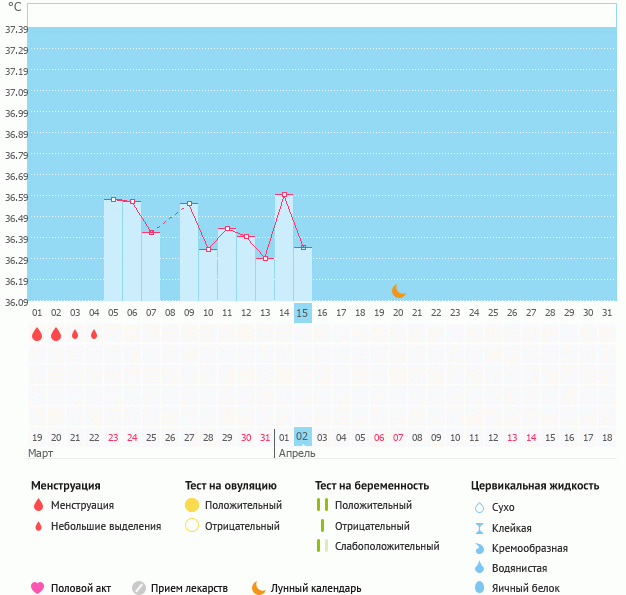
Task: Click the "Лунный календарь" legend label
Action: tap(319, 588)
